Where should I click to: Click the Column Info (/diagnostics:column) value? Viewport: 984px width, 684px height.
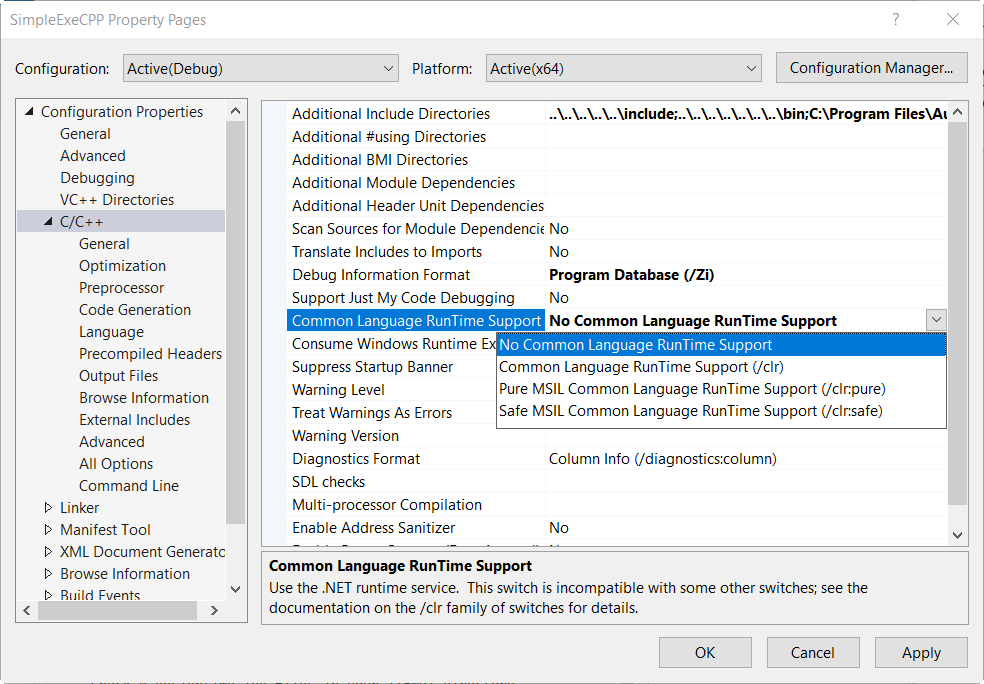point(663,459)
